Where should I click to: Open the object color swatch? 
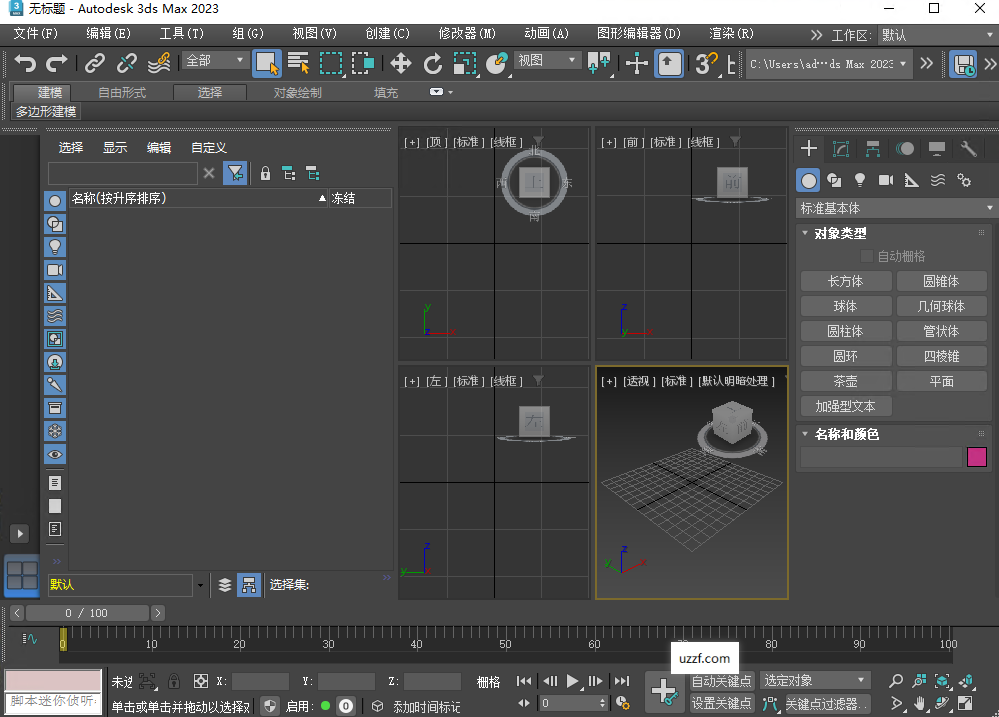[x=977, y=457]
